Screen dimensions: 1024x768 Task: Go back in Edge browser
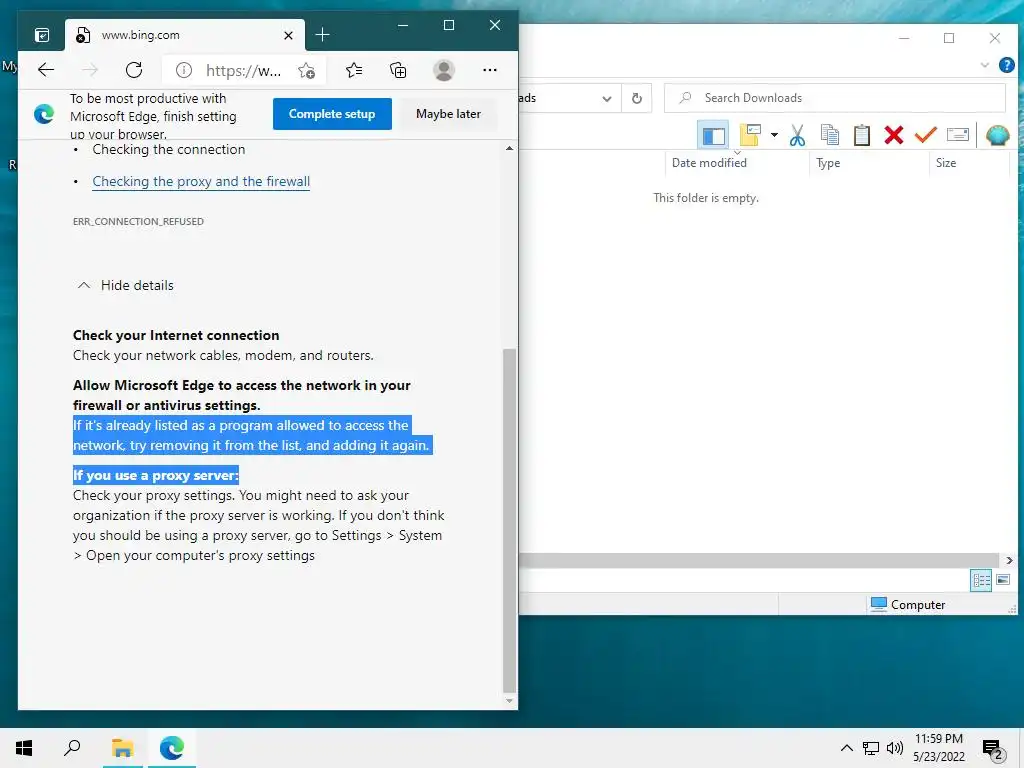(x=46, y=70)
